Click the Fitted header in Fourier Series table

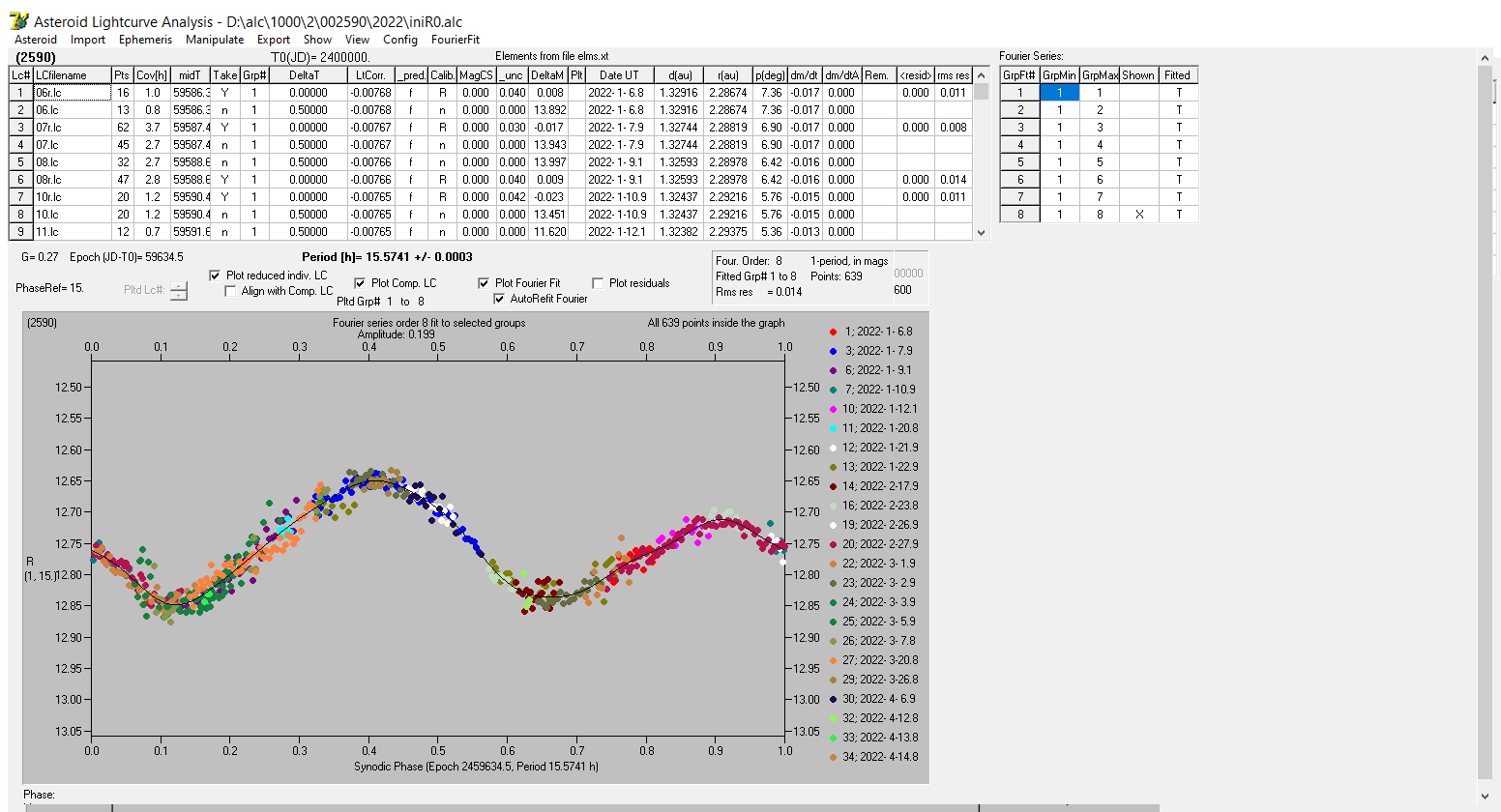[1178, 75]
